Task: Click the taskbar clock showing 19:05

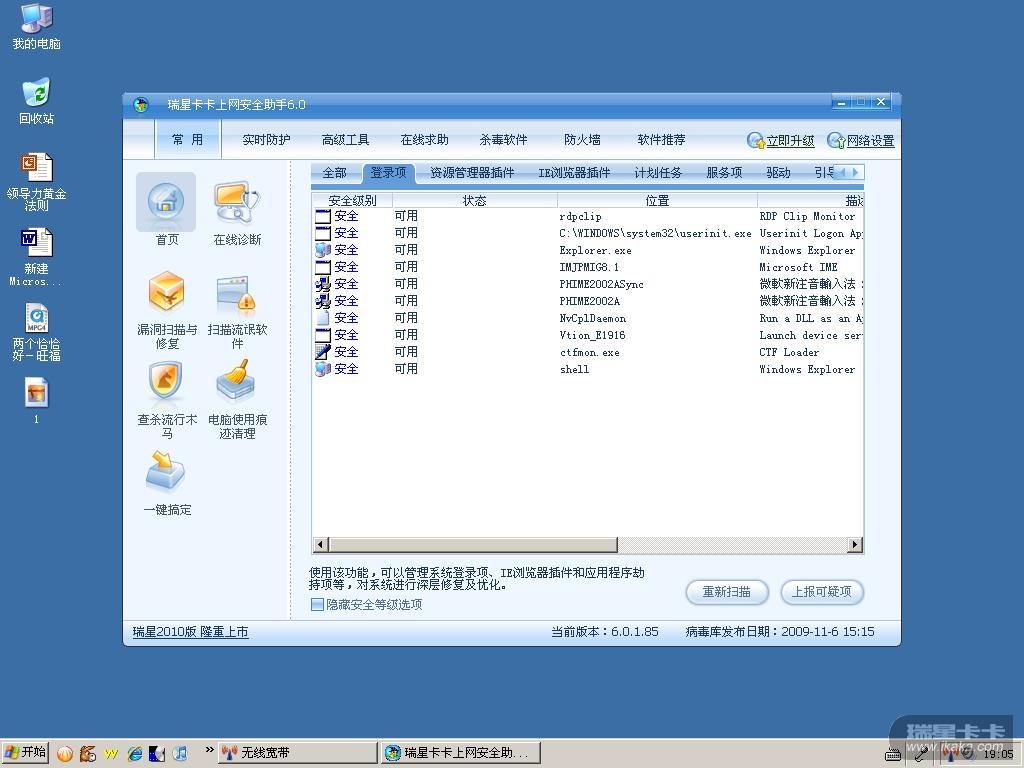Action: (999, 754)
